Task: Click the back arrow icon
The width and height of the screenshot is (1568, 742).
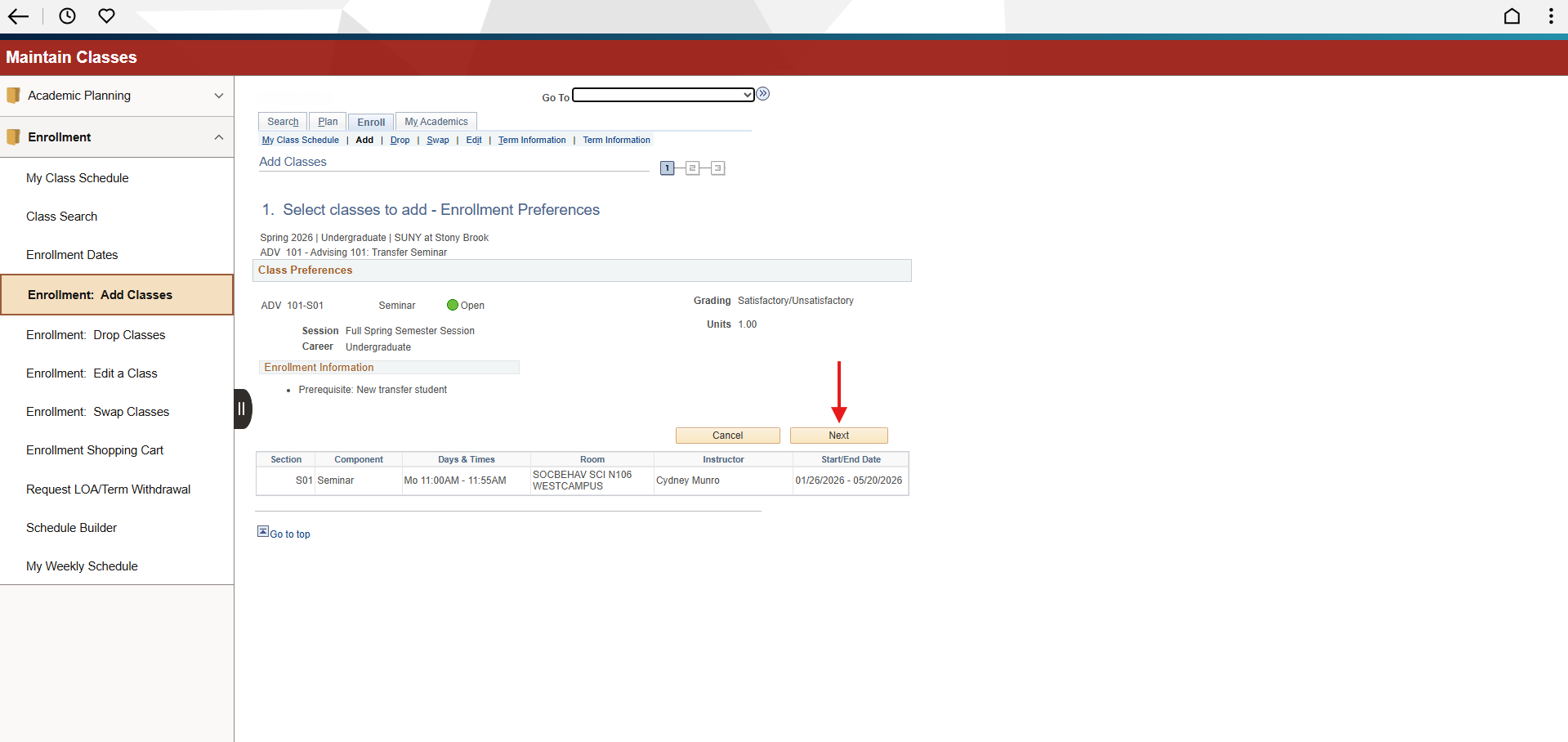Action: (18, 16)
